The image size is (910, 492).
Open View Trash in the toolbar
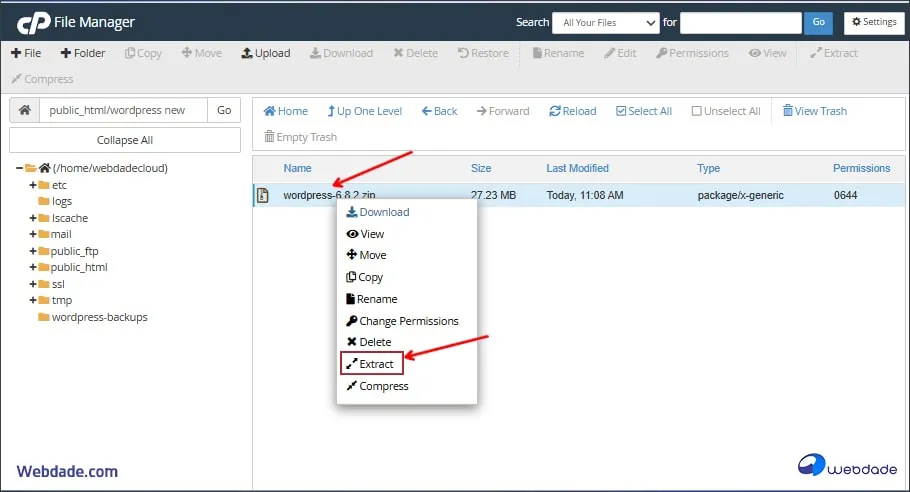coord(814,111)
